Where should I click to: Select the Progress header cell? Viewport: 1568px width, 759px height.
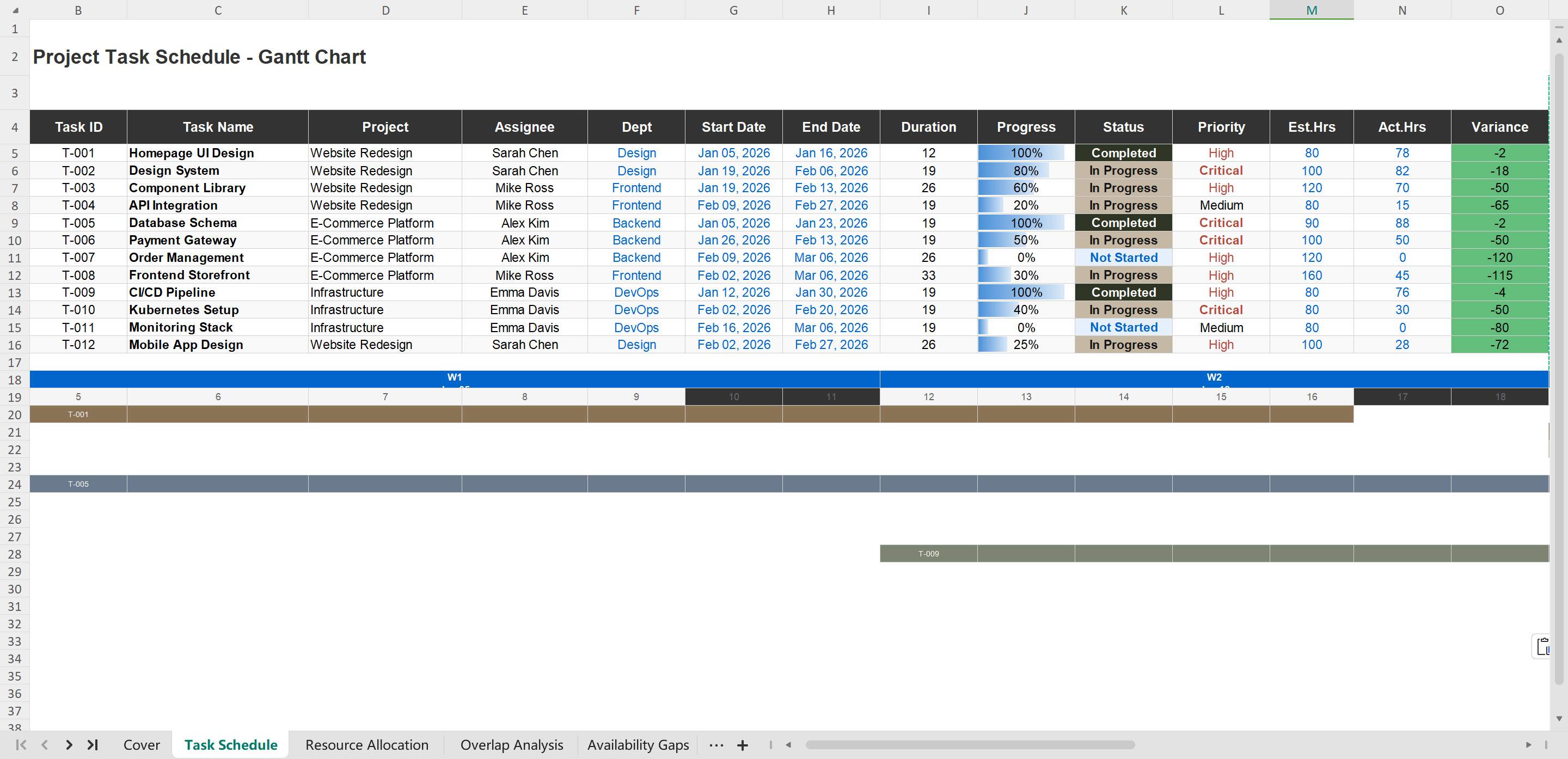tap(1026, 127)
